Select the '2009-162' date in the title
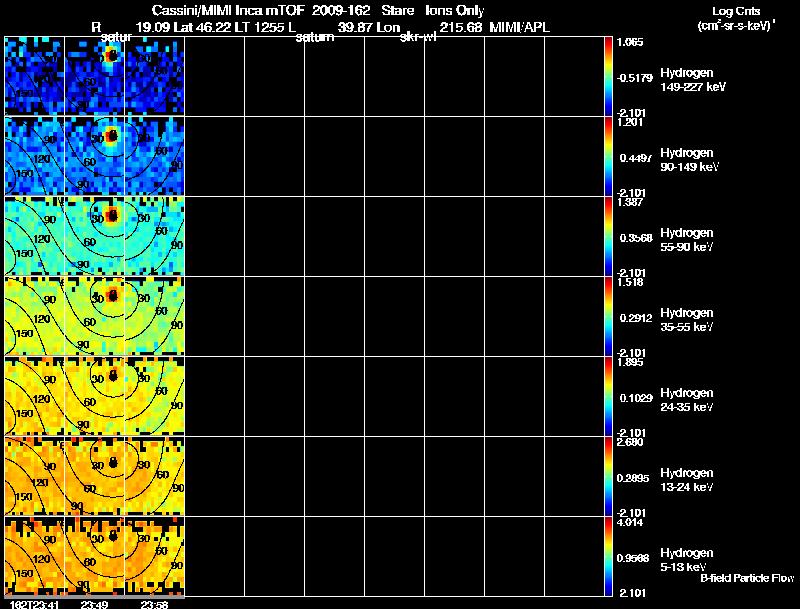This screenshot has height=609, width=800. [x=341, y=11]
